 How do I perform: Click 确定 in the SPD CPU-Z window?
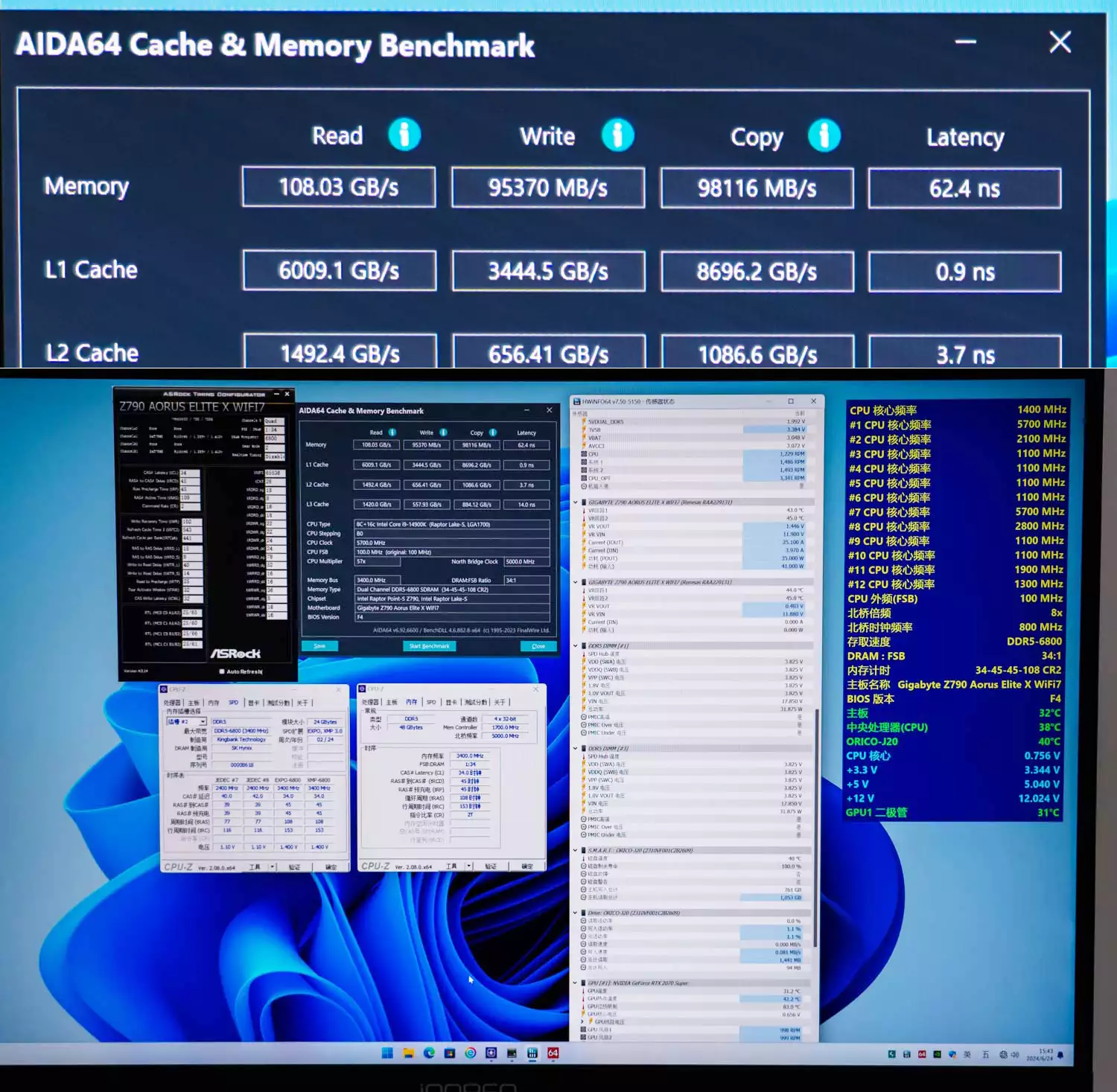pos(331,866)
